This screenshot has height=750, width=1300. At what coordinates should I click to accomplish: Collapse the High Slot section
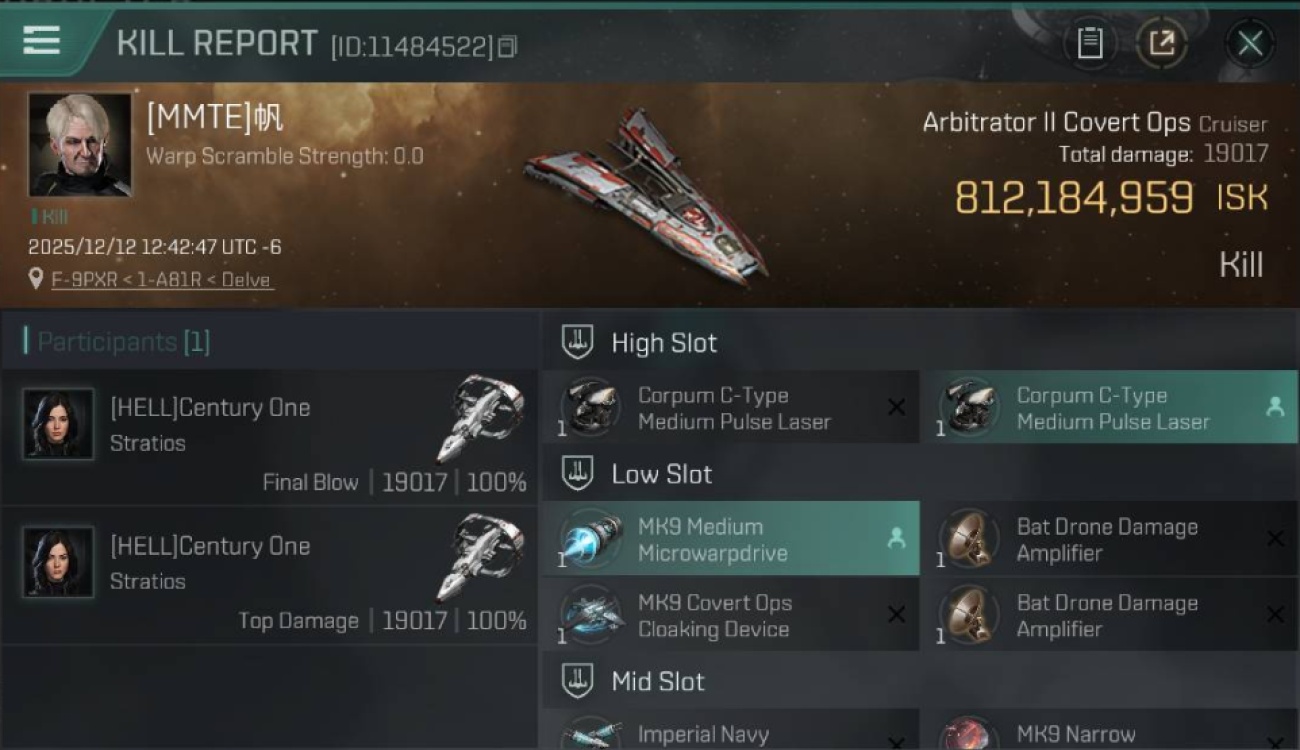(577, 342)
